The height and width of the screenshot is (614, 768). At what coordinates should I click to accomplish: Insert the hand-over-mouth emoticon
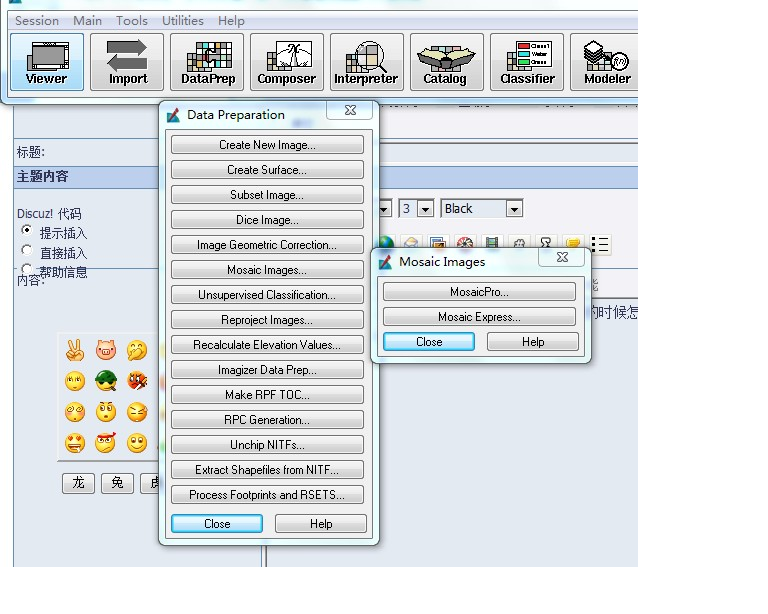(137, 350)
